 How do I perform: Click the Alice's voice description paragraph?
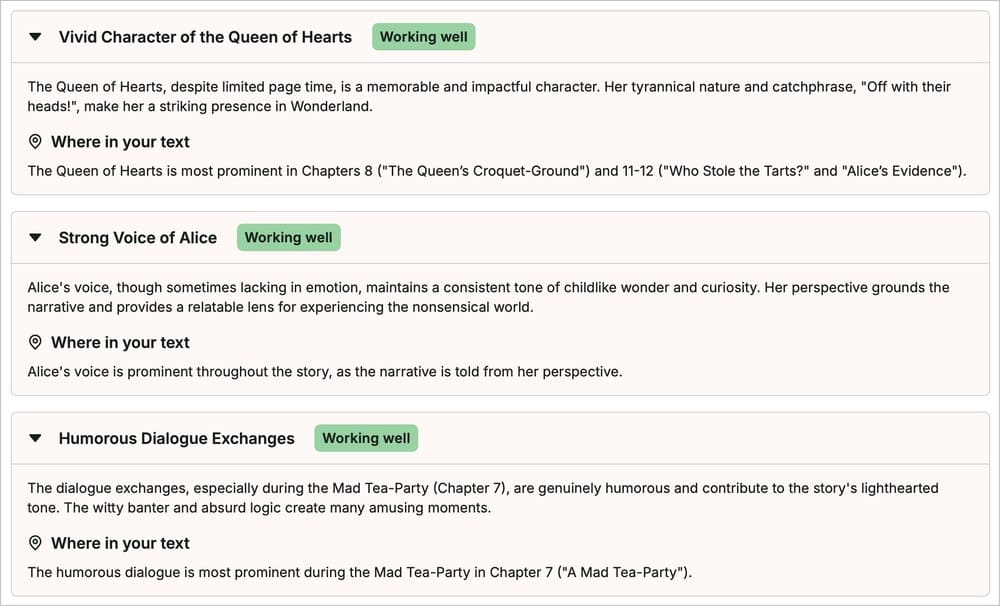(489, 297)
